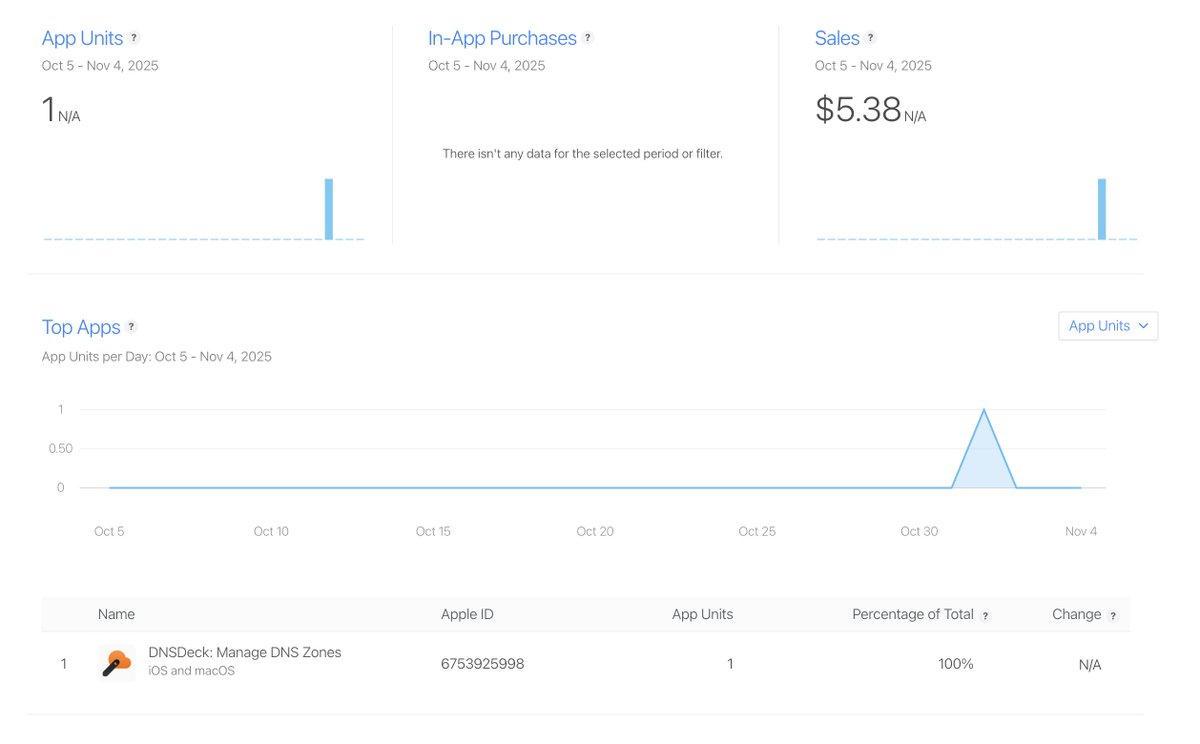Image resolution: width=1200 pixels, height=744 pixels.
Task: Click the Percentage of Total help icon
Action: coord(985,616)
